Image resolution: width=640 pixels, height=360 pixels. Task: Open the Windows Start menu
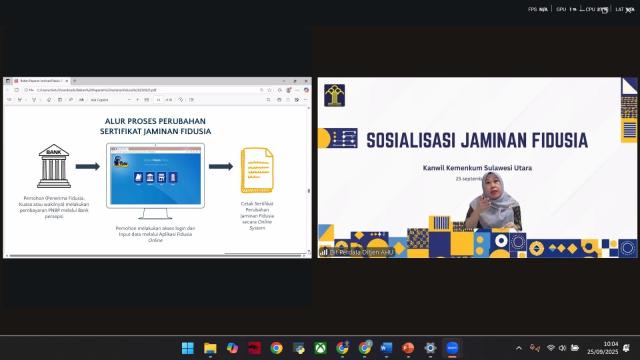point(188,348)
